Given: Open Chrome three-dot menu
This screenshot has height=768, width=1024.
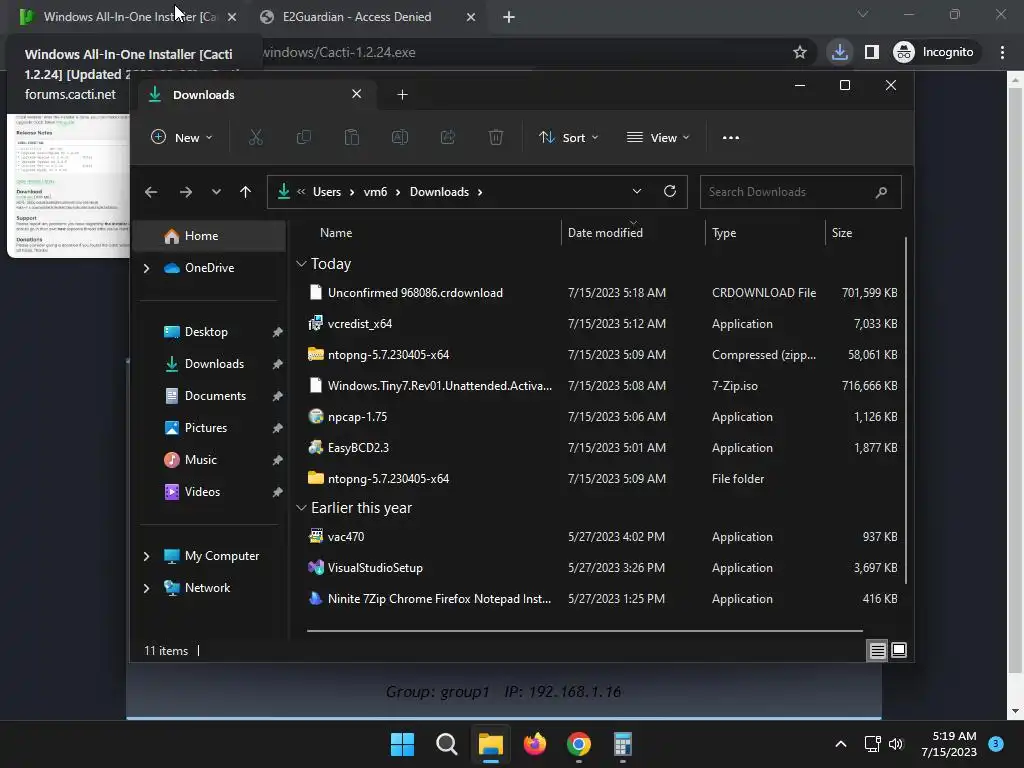Looking at the screenshot, I should click(x=1002, y=52).
